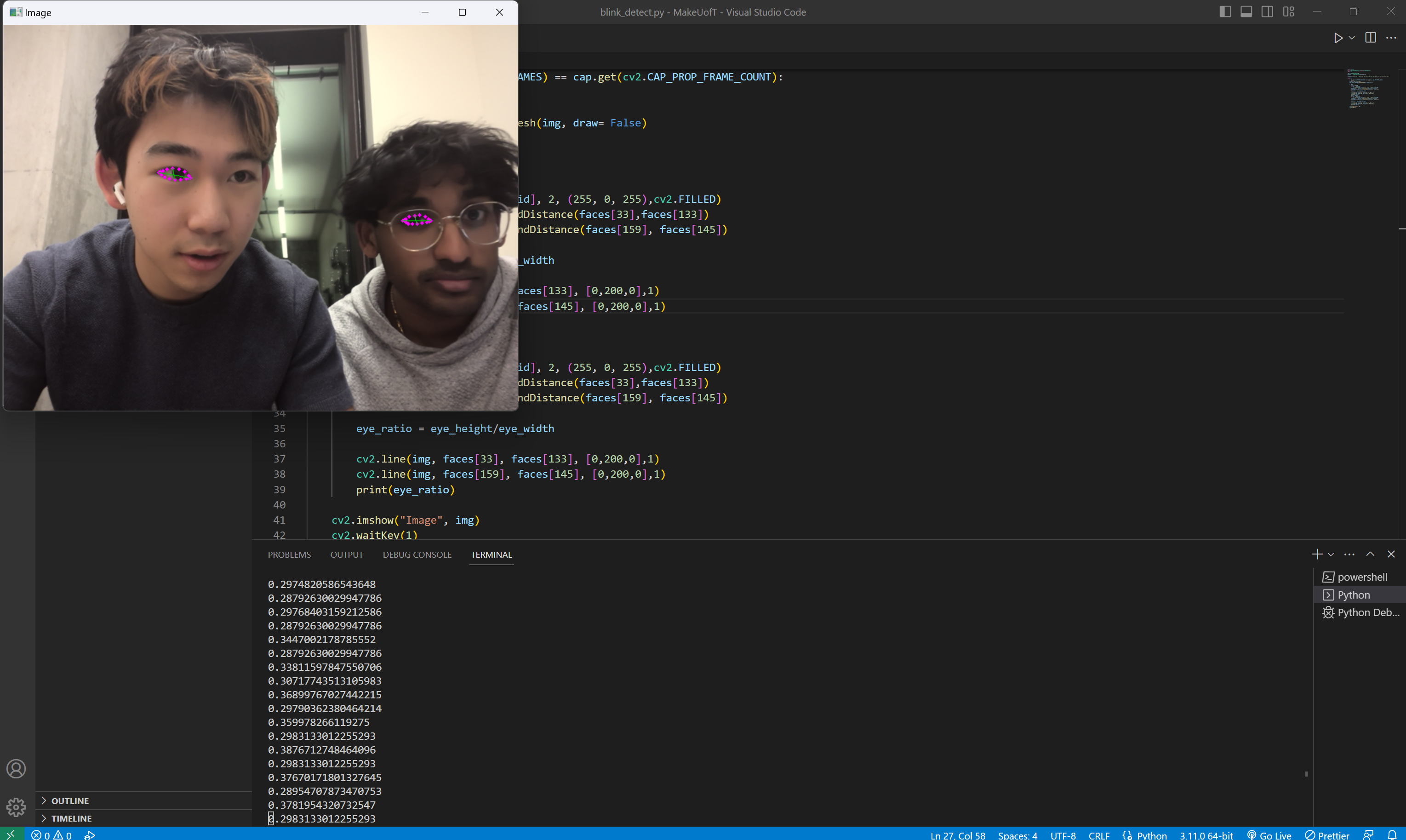Switch to the PROBLEMS tab
Screen dimensions: 1406x840
pos(289,555)
